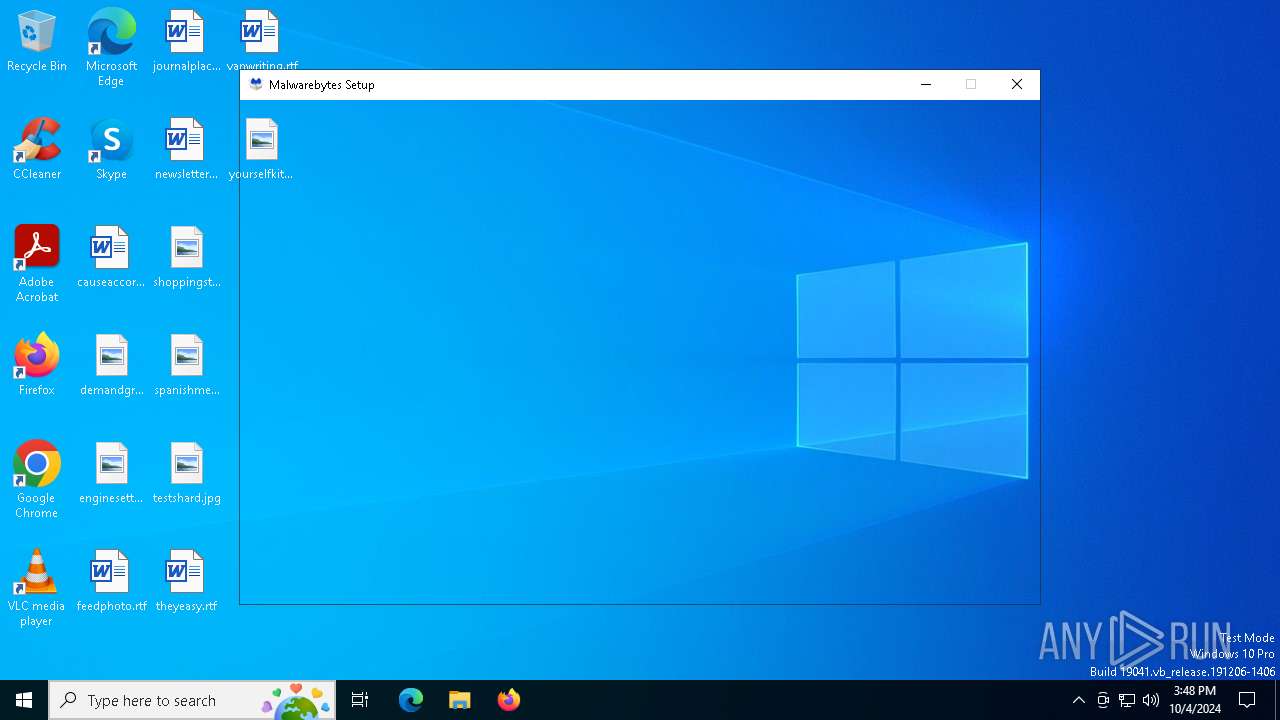Open the volume control tray icon
Image resolution: width=1280 pixels, height=720 pixels.
(x=1151, y=700)
